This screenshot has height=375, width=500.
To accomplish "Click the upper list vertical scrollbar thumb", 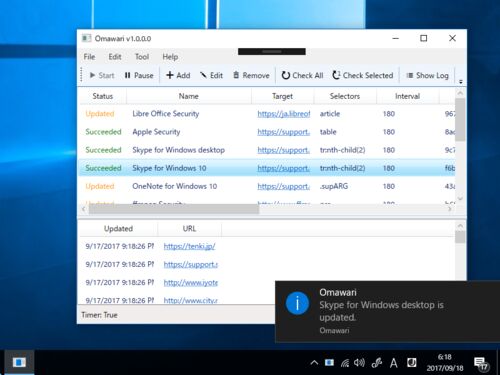I will pyautogui.click(x=460, y=119).
